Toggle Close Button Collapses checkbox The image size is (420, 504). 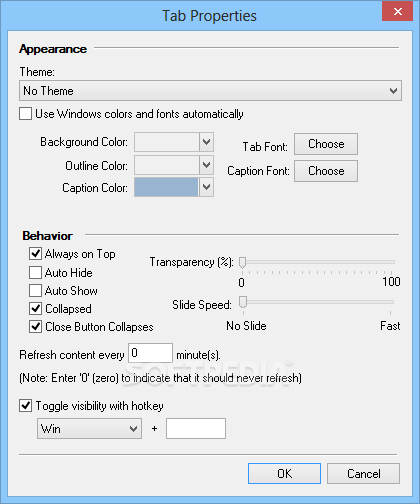tap(35, 326)
